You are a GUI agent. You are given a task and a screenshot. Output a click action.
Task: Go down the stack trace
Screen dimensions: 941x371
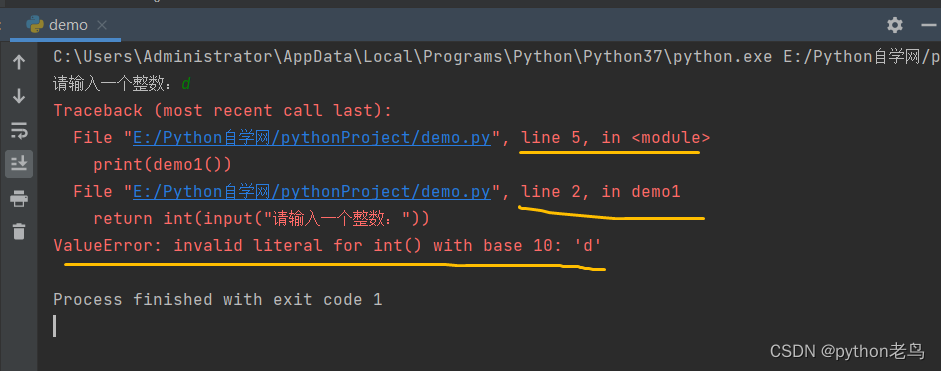[x=19, y=96]
